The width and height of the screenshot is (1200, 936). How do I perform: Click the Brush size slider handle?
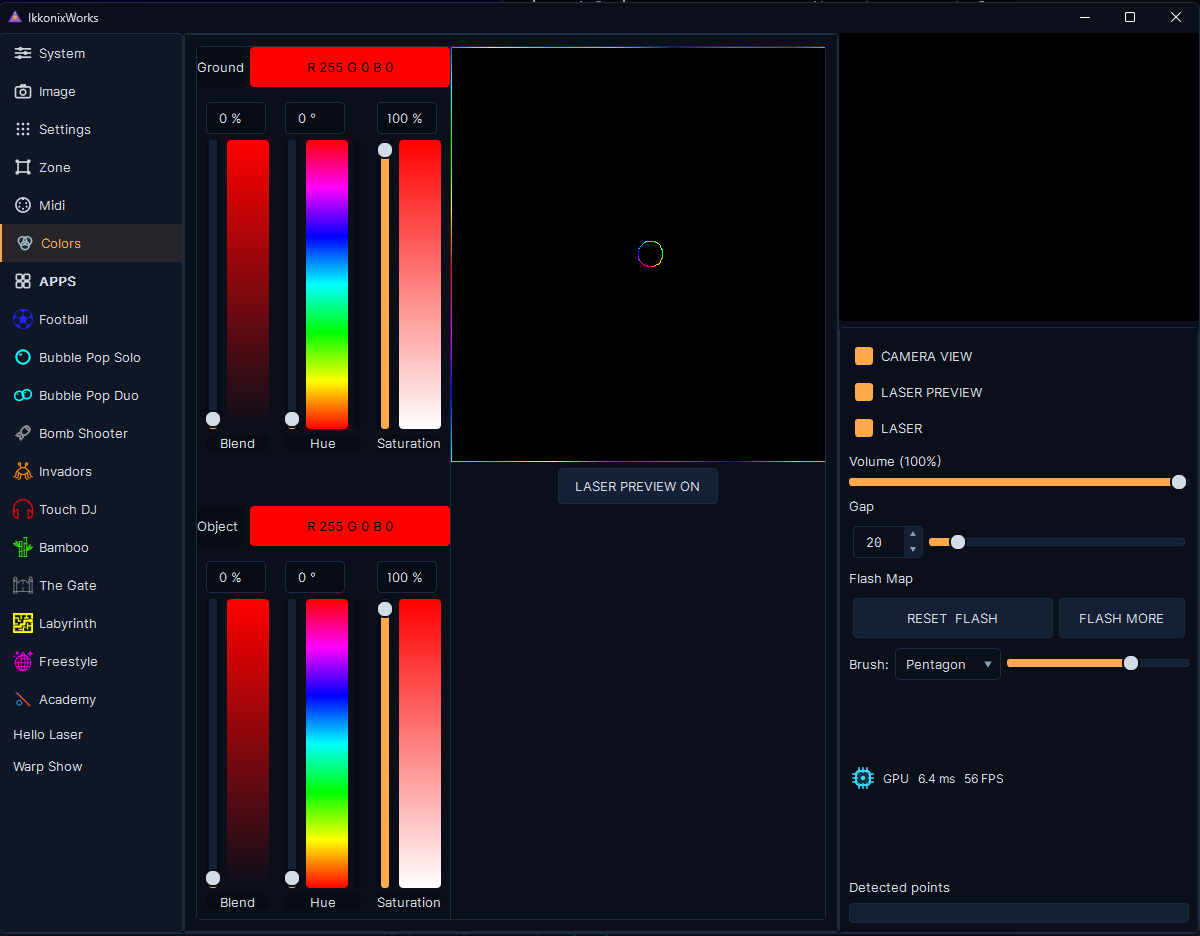point(1131,663)
